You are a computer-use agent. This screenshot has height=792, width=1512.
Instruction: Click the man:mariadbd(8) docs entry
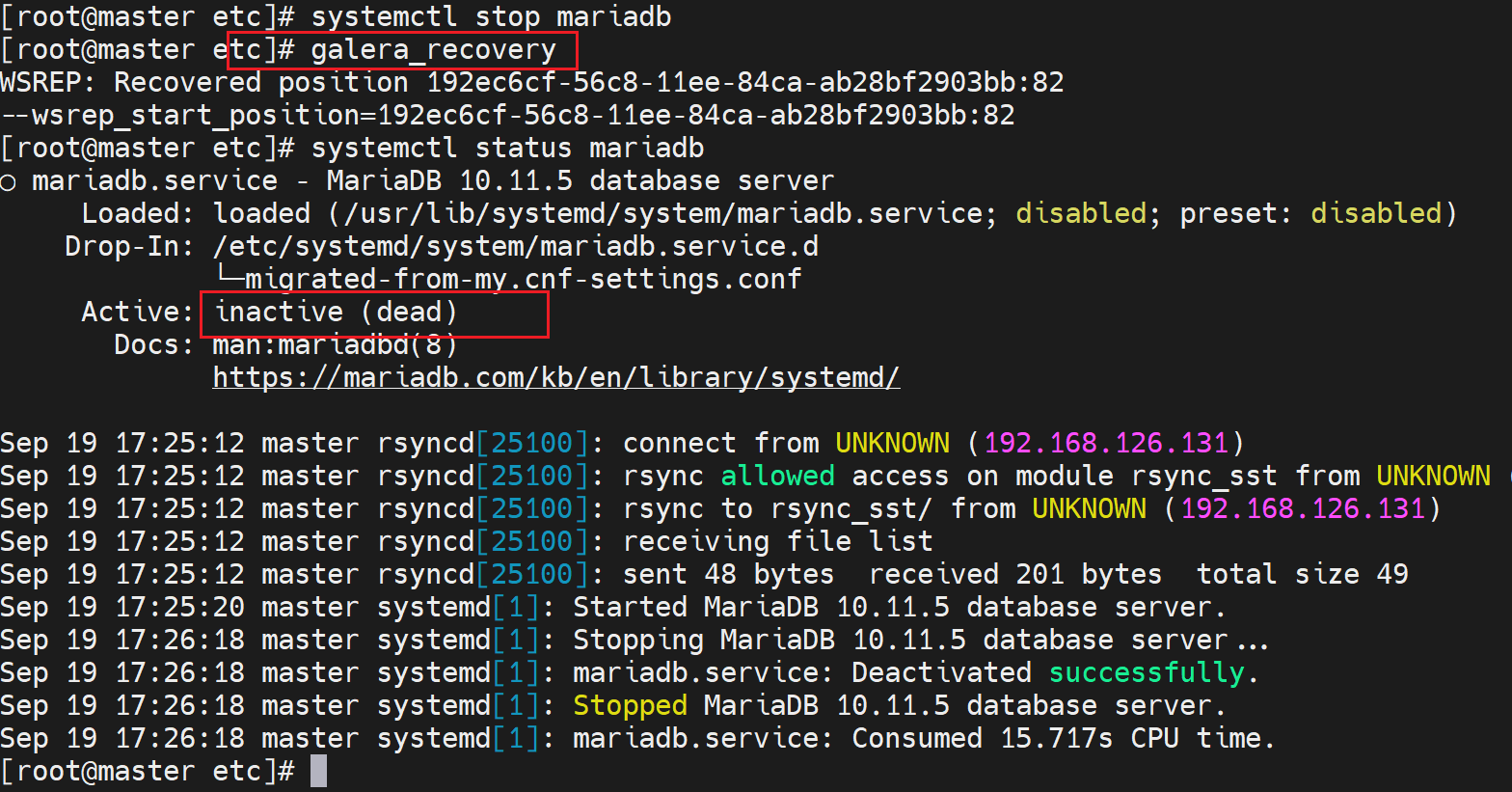click(x=335, y=345)
